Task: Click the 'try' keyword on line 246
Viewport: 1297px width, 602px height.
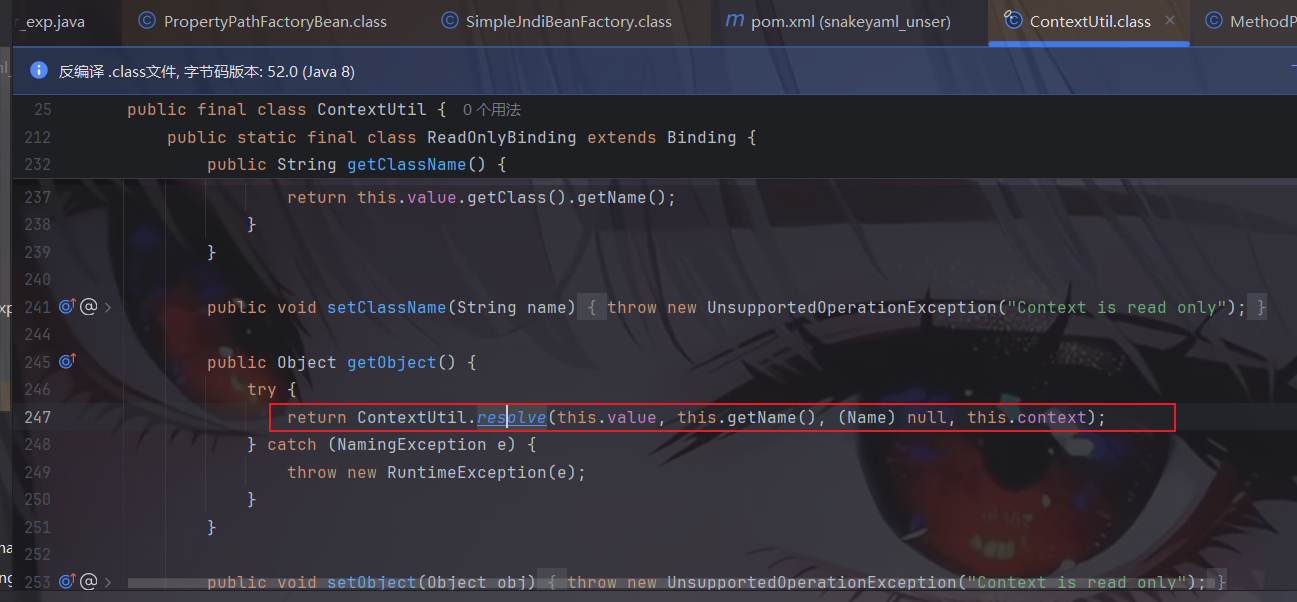Action: coord(262,389)
